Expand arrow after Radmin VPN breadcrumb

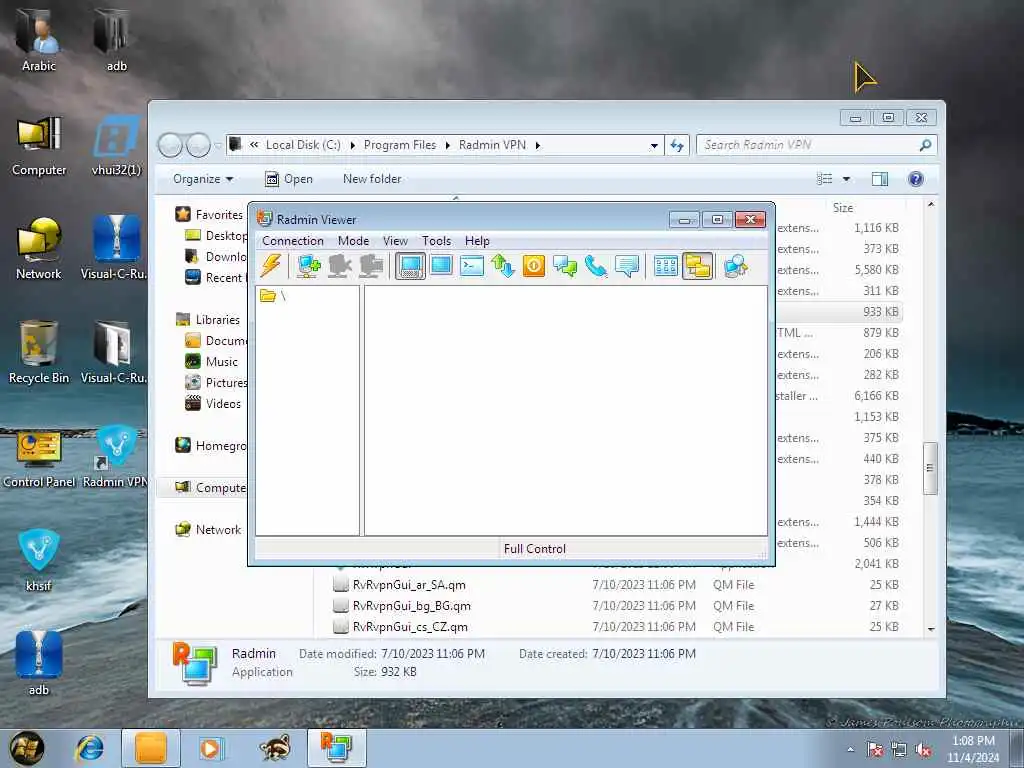click(x=537, y=145)
